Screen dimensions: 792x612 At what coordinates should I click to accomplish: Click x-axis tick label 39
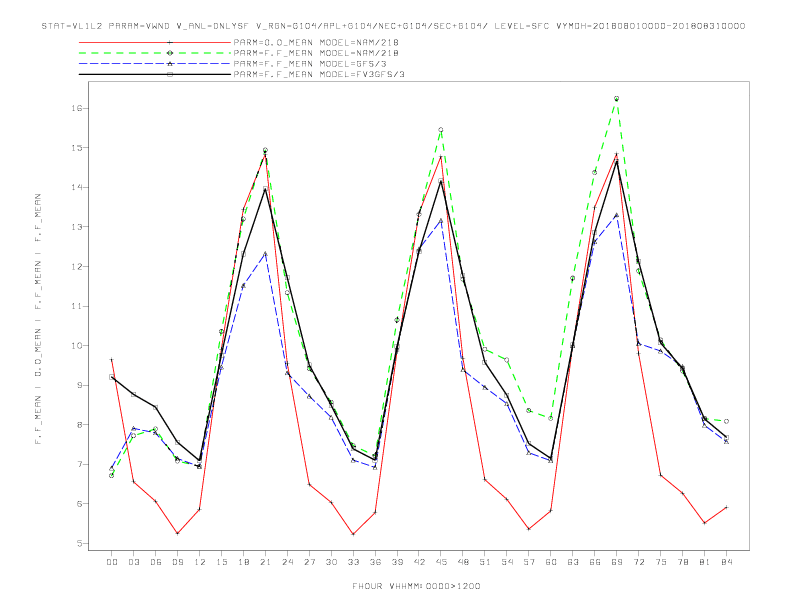pos(397,562)
